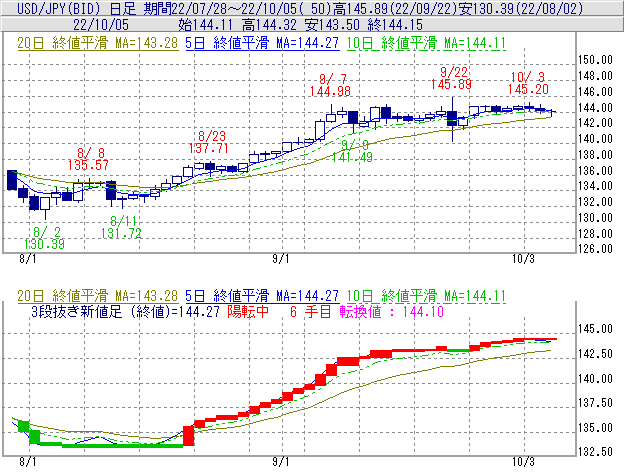
Task: Click the 8/1 date label under the lower chart
Action: (27, 462)
